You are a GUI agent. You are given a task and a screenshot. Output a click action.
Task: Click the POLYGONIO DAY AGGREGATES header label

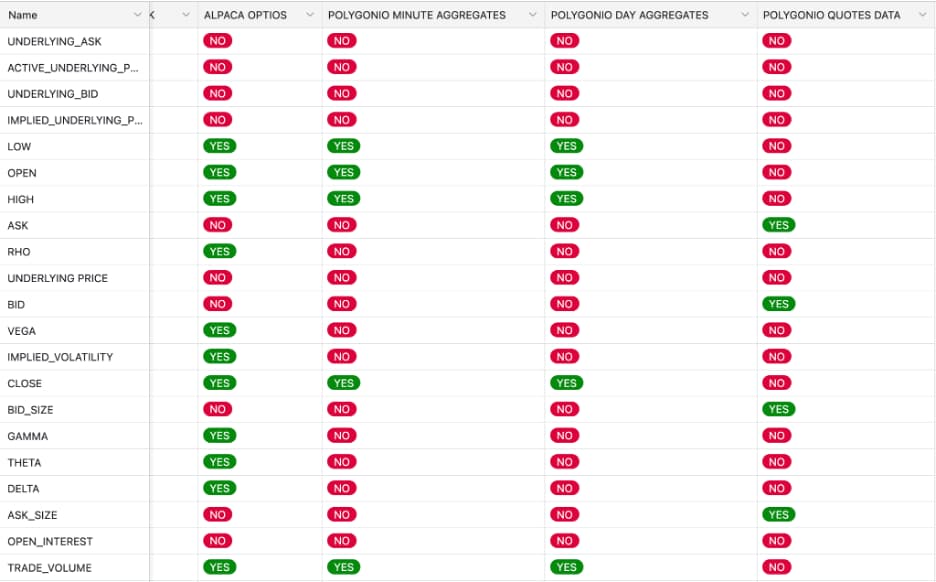coord(627,14)
